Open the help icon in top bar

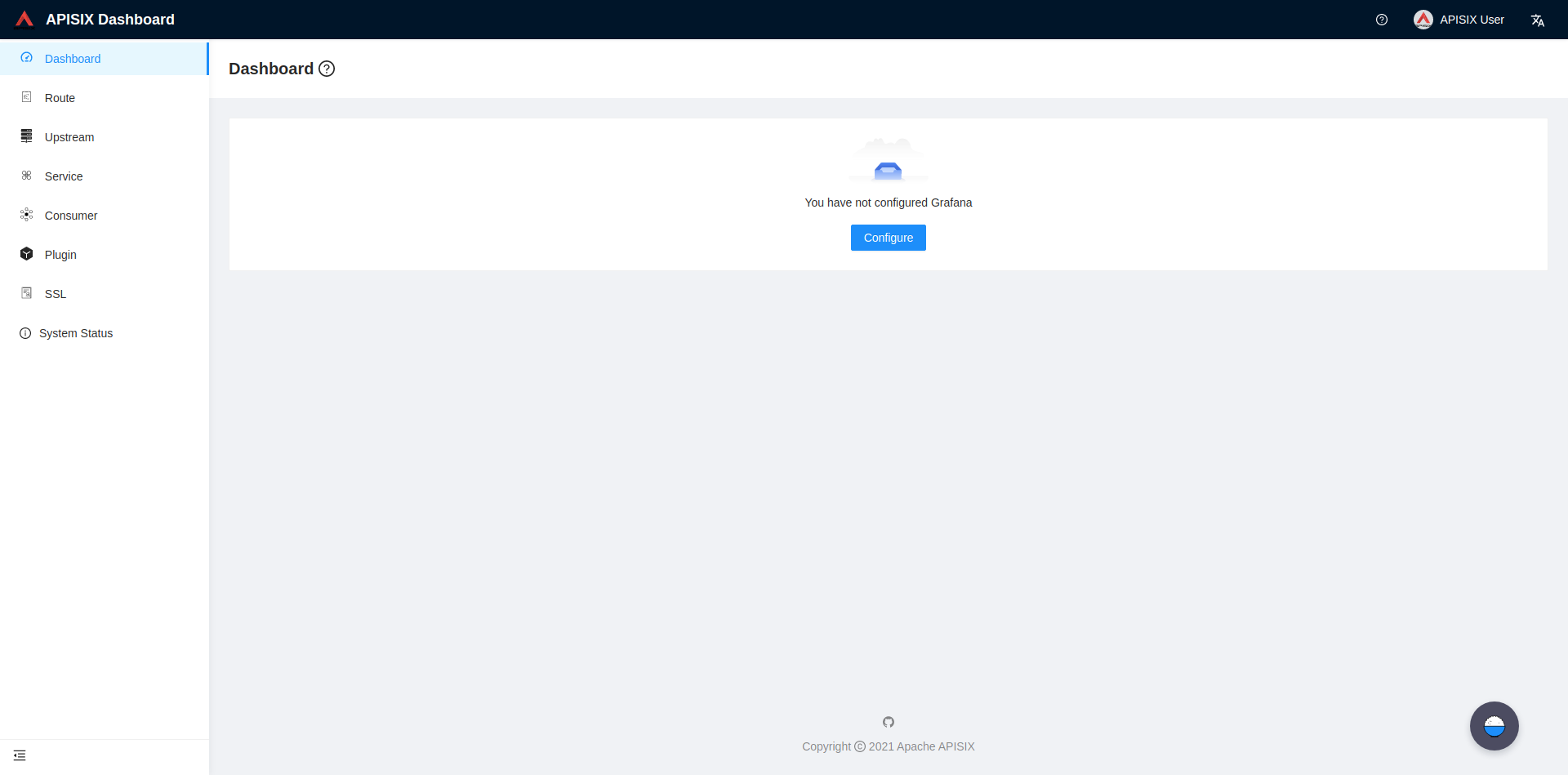point(1382,20)
